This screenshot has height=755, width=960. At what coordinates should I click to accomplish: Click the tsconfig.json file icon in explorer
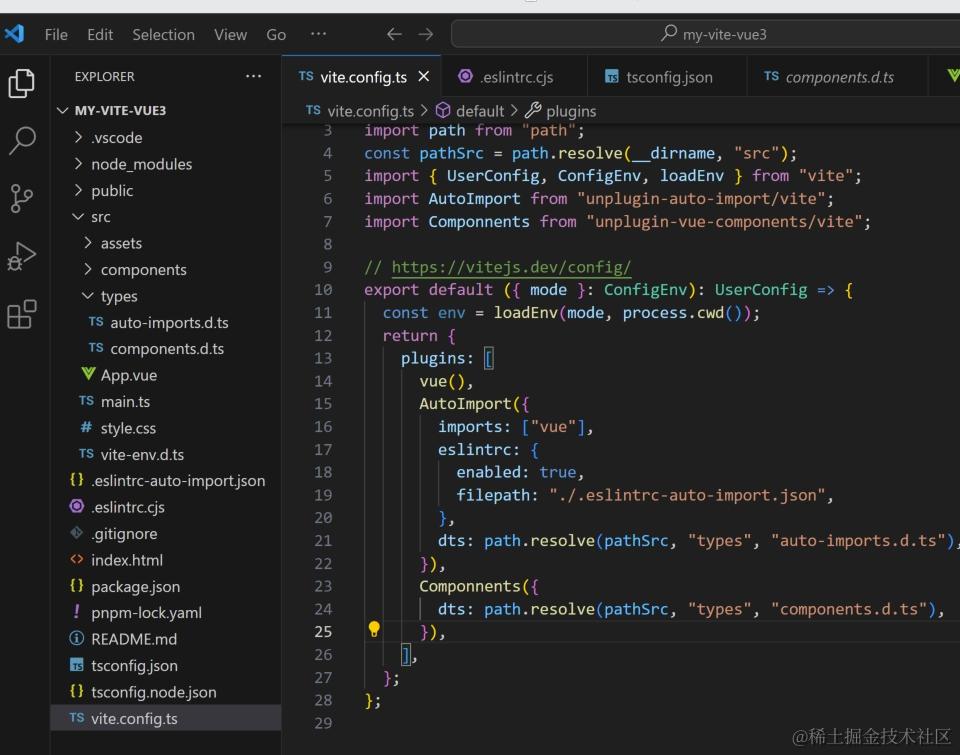click(x=77, y=665)
